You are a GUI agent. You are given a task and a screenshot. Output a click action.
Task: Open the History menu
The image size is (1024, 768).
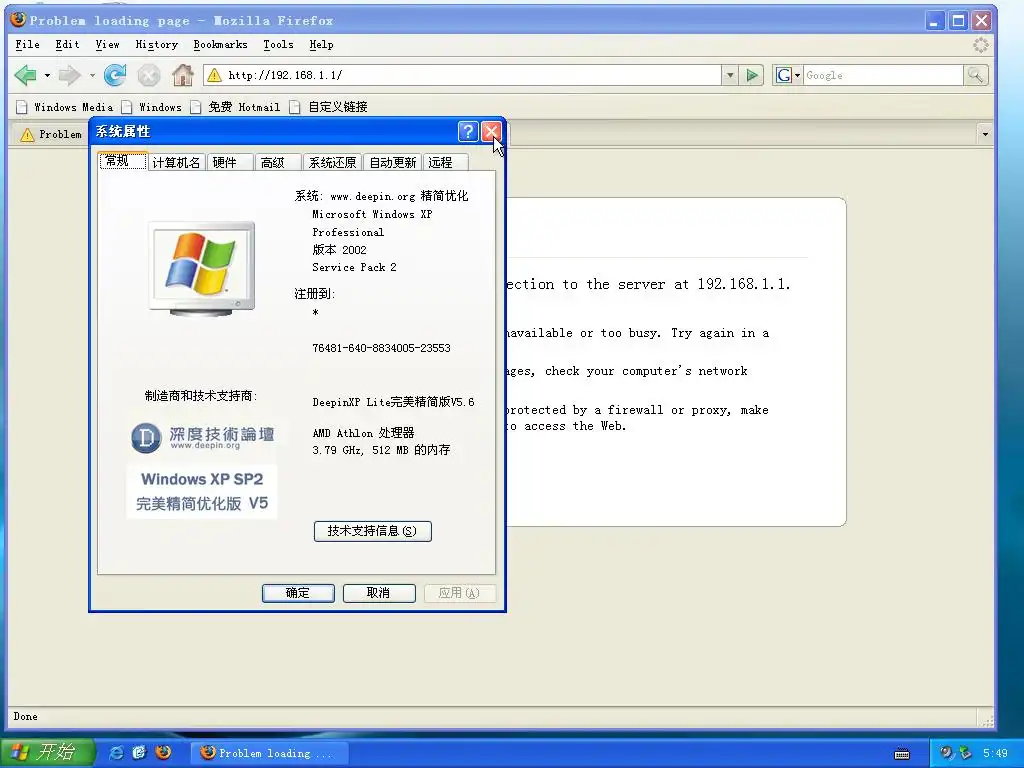(x=157, y=44)
